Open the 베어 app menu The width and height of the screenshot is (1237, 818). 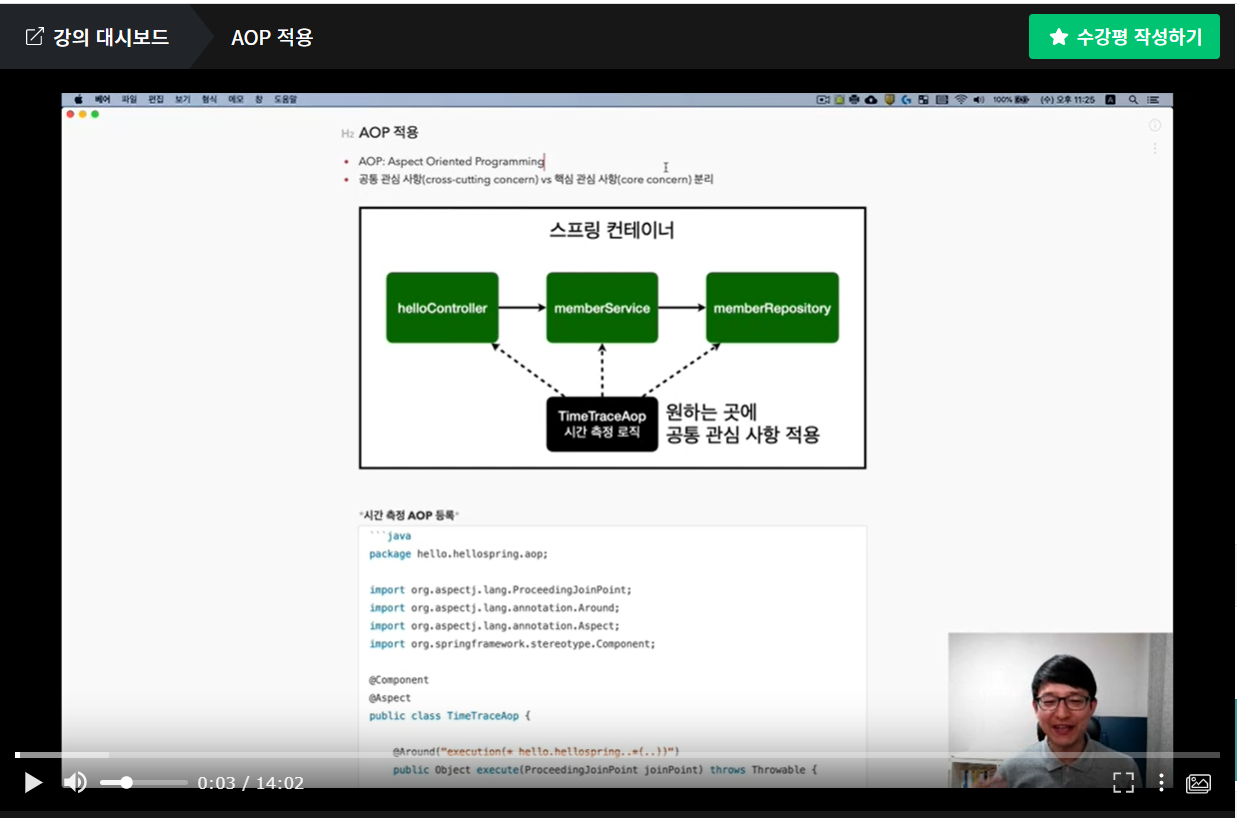[x=102, y=100]
